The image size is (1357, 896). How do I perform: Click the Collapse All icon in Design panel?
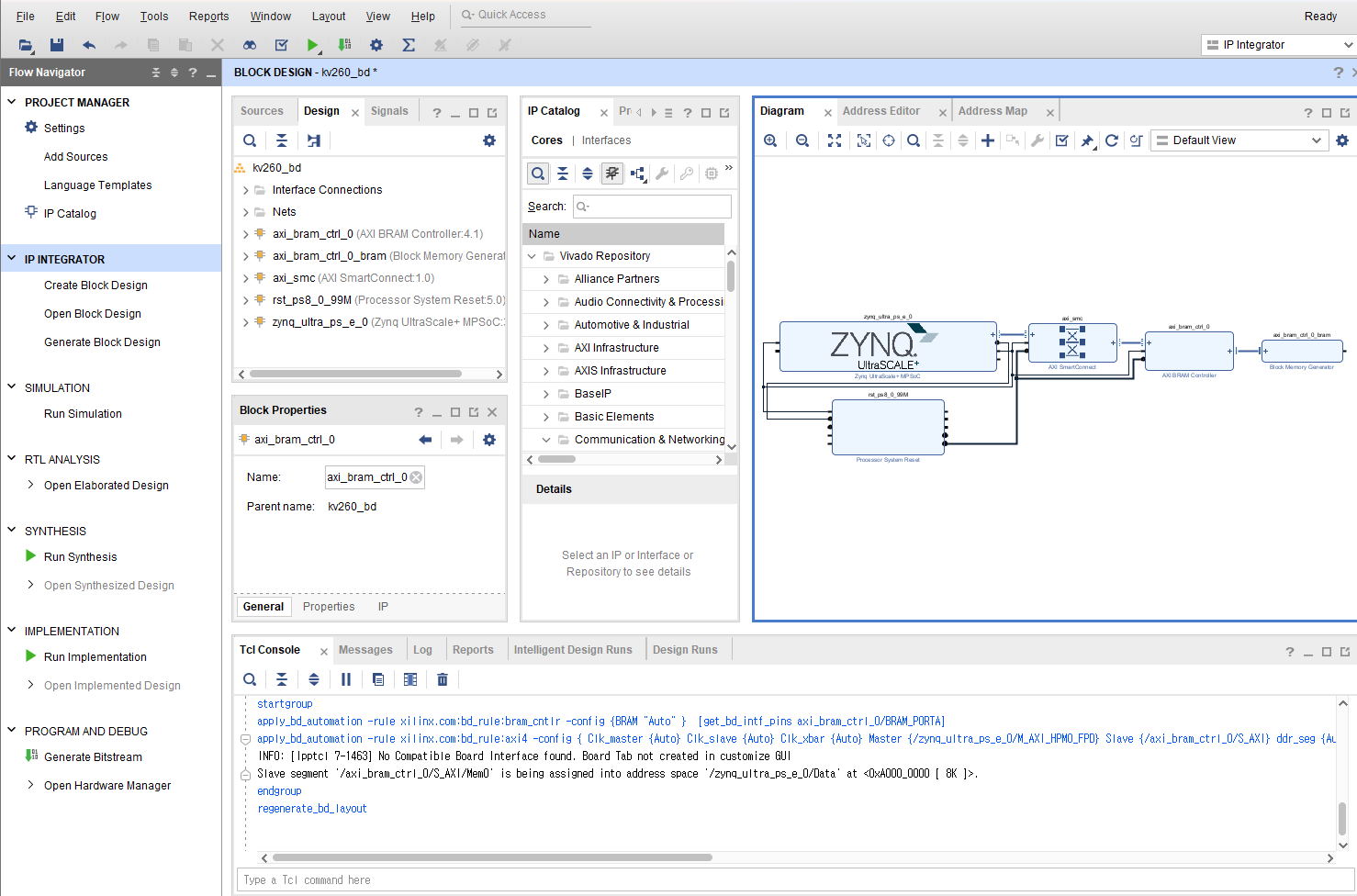pyautogui.click(x=282, y=140)
